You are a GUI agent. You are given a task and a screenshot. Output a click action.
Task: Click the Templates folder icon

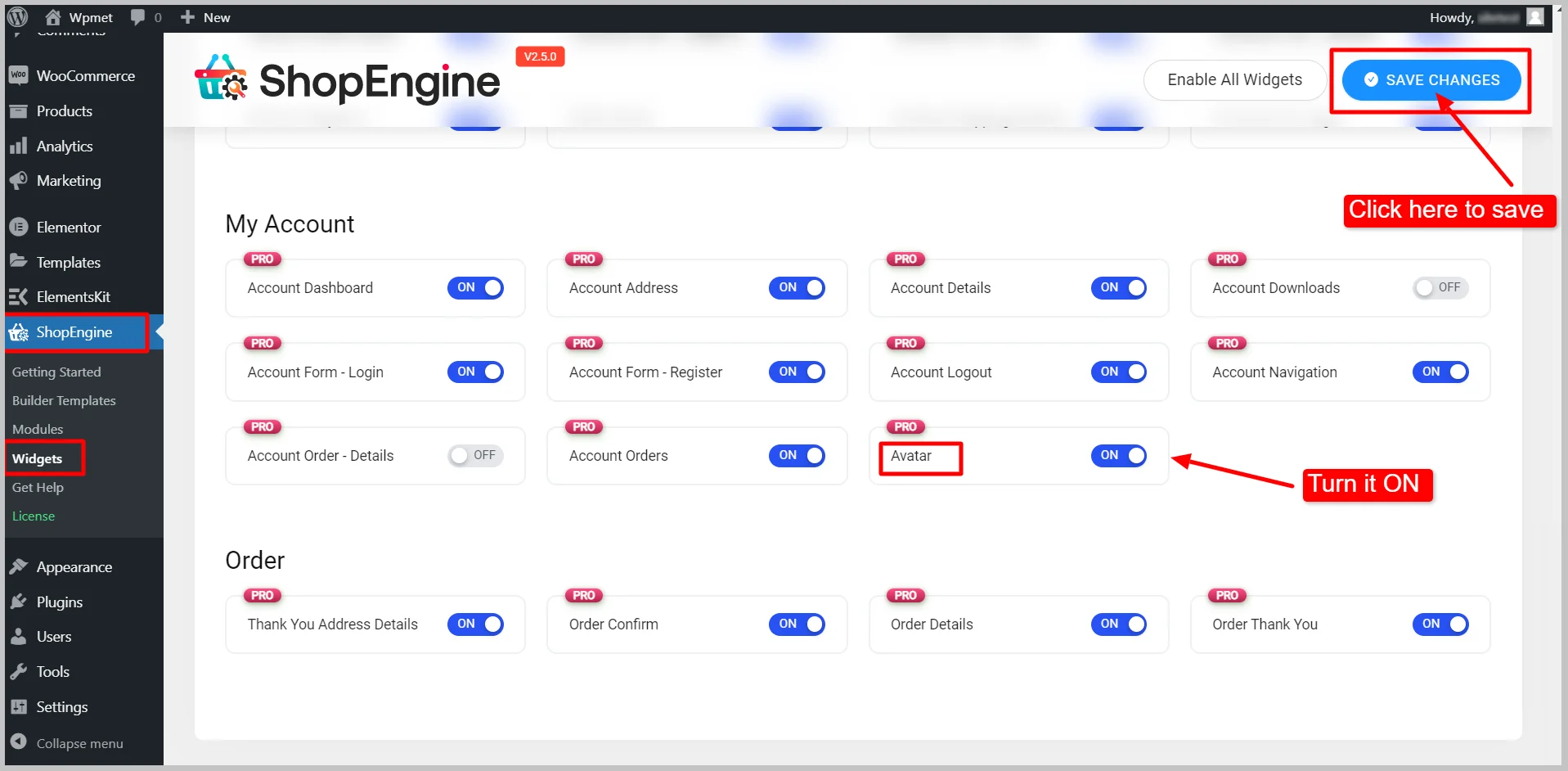tap(19, 261)
